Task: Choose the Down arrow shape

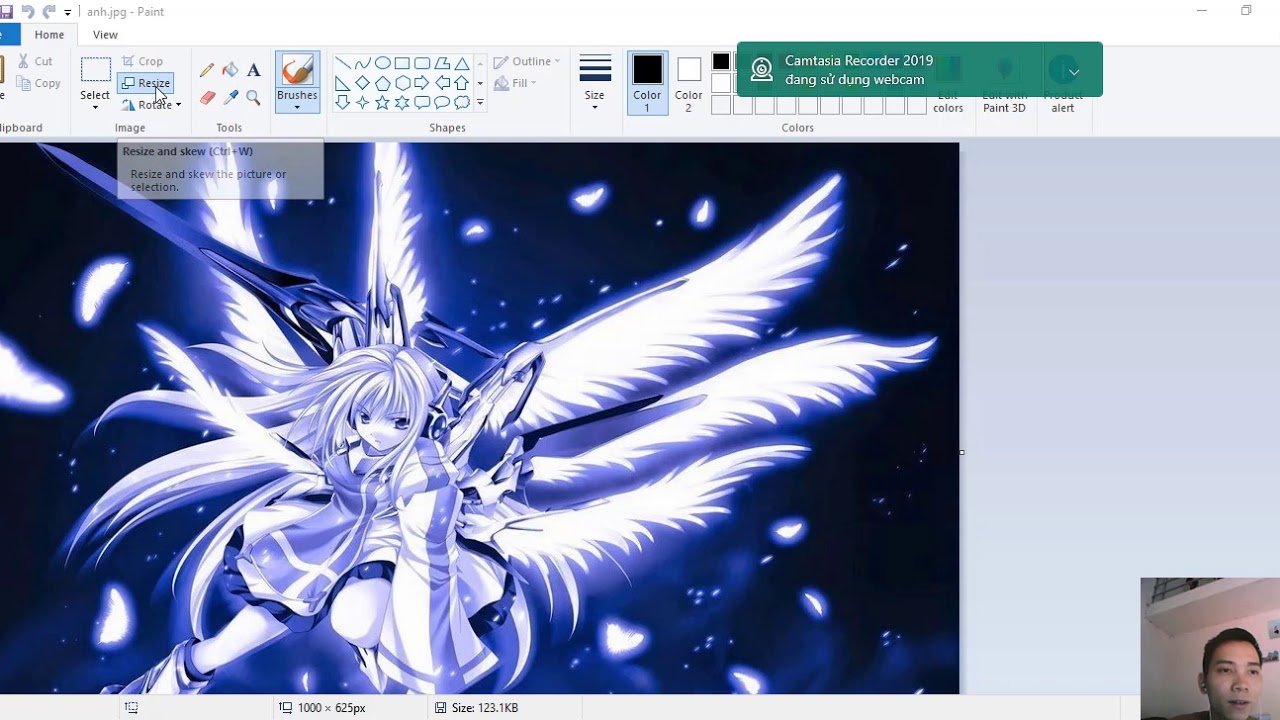Action: coord(342,102)
